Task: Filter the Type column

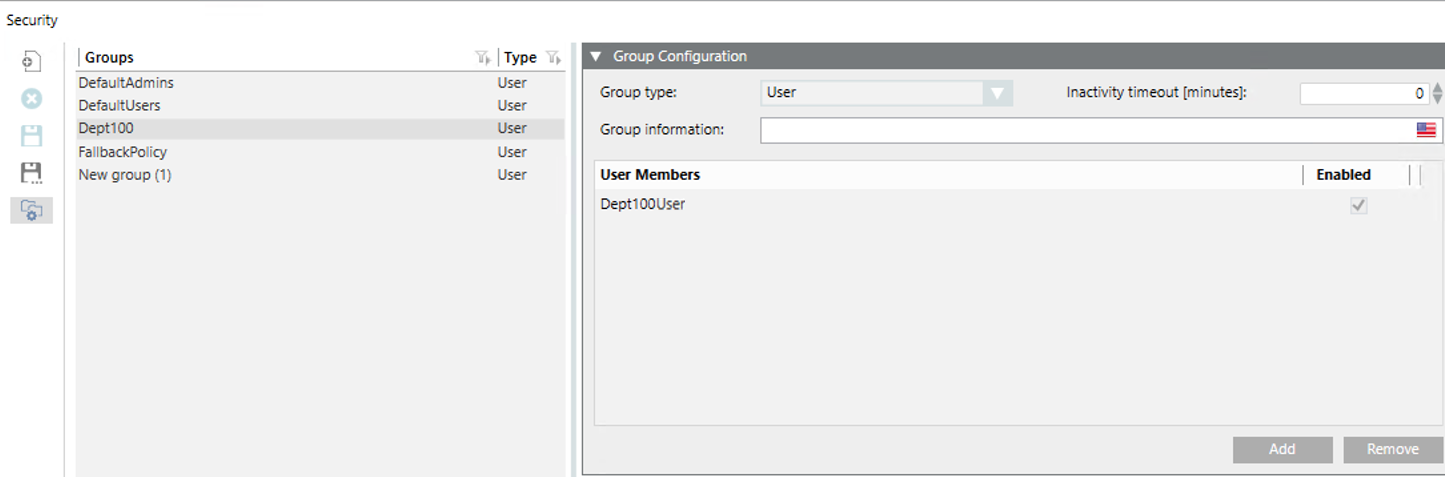Action: [x=553, y=58]
